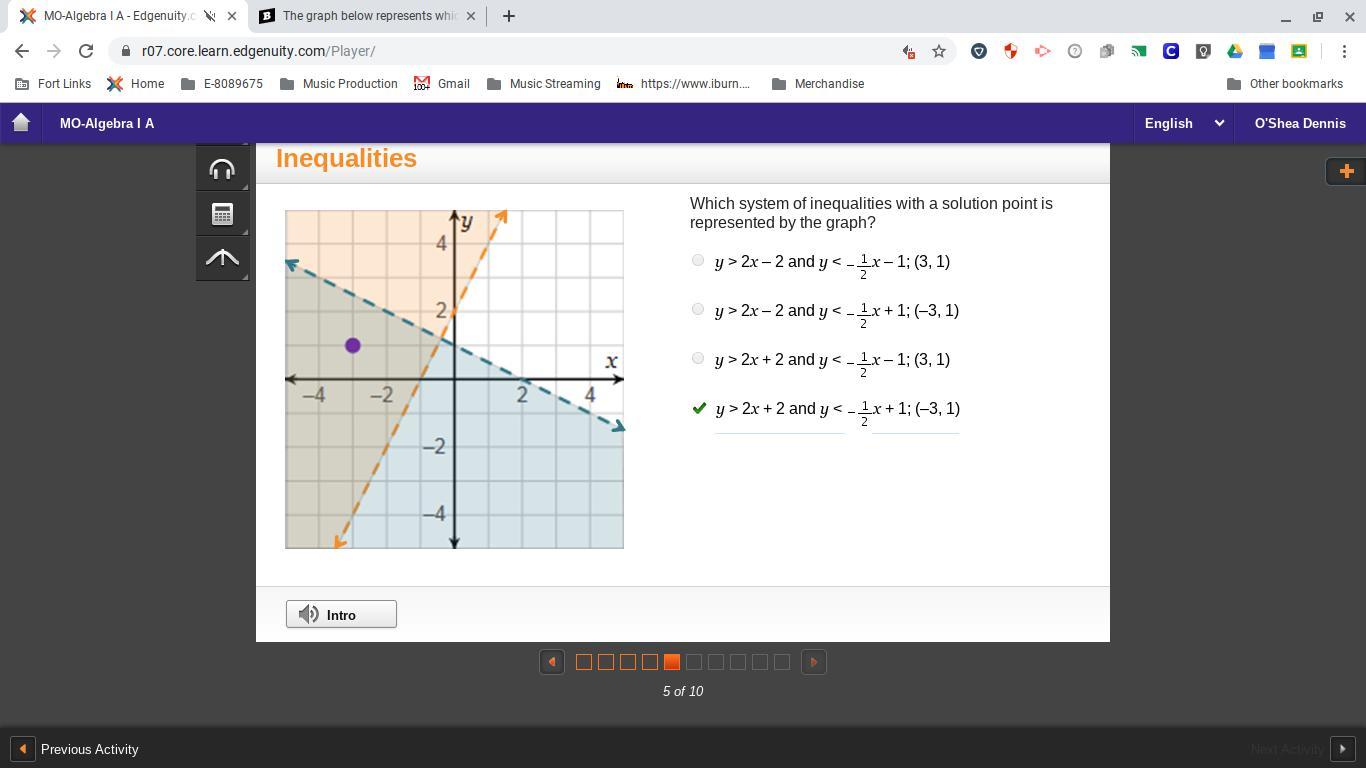Click the red shield extension icon
Image resolution: width=1366 pixels, height=768 pixels.
pos(1011,51)
